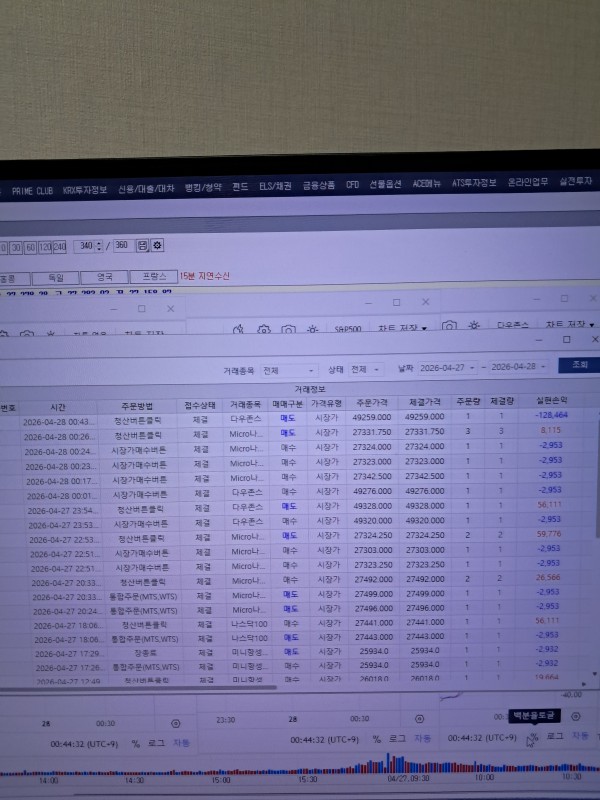600x800 pixels.
Task: Click the S&P500 symbol label in chart toolbar
Action: click(347, 329)
